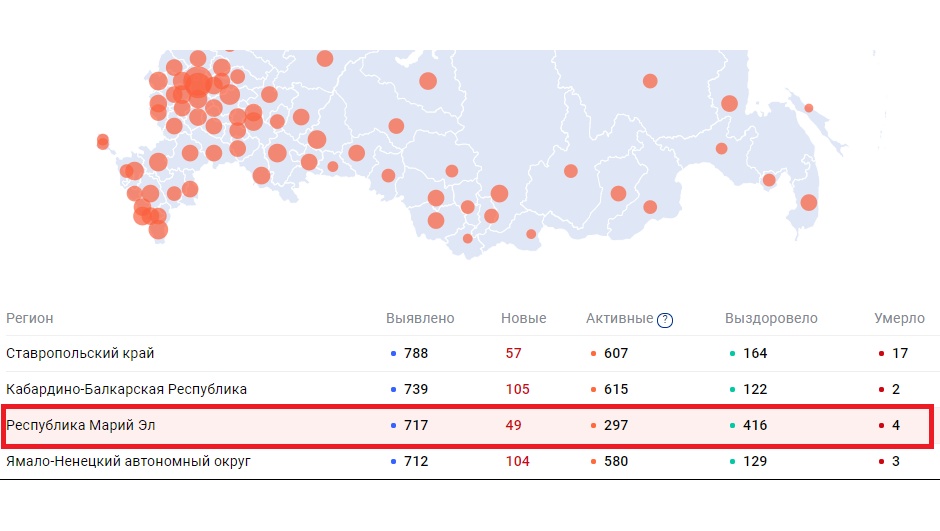Open Ямало-Ненецкий автономный округ region entry

pyautogui.click(x=128, y=462)
